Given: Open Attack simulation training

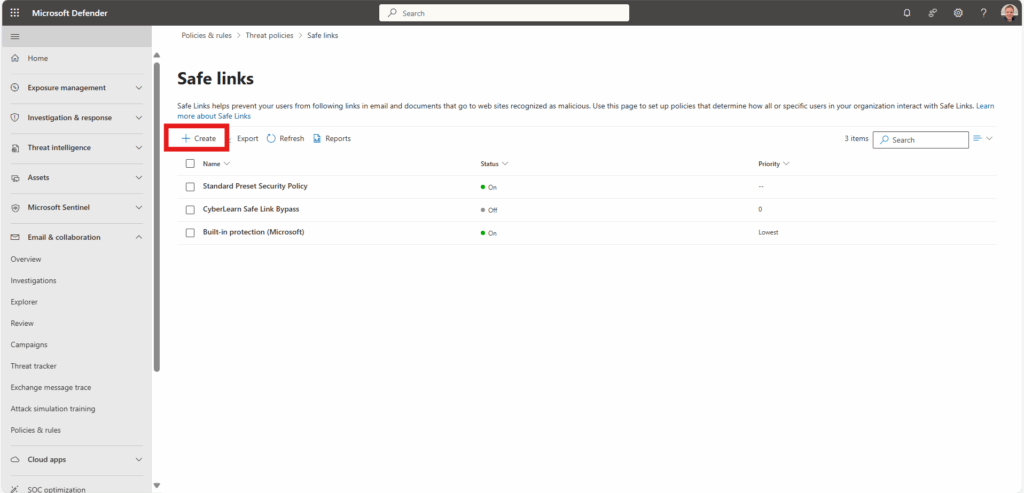Looking at the screenshot, I should tap(53, 409).
